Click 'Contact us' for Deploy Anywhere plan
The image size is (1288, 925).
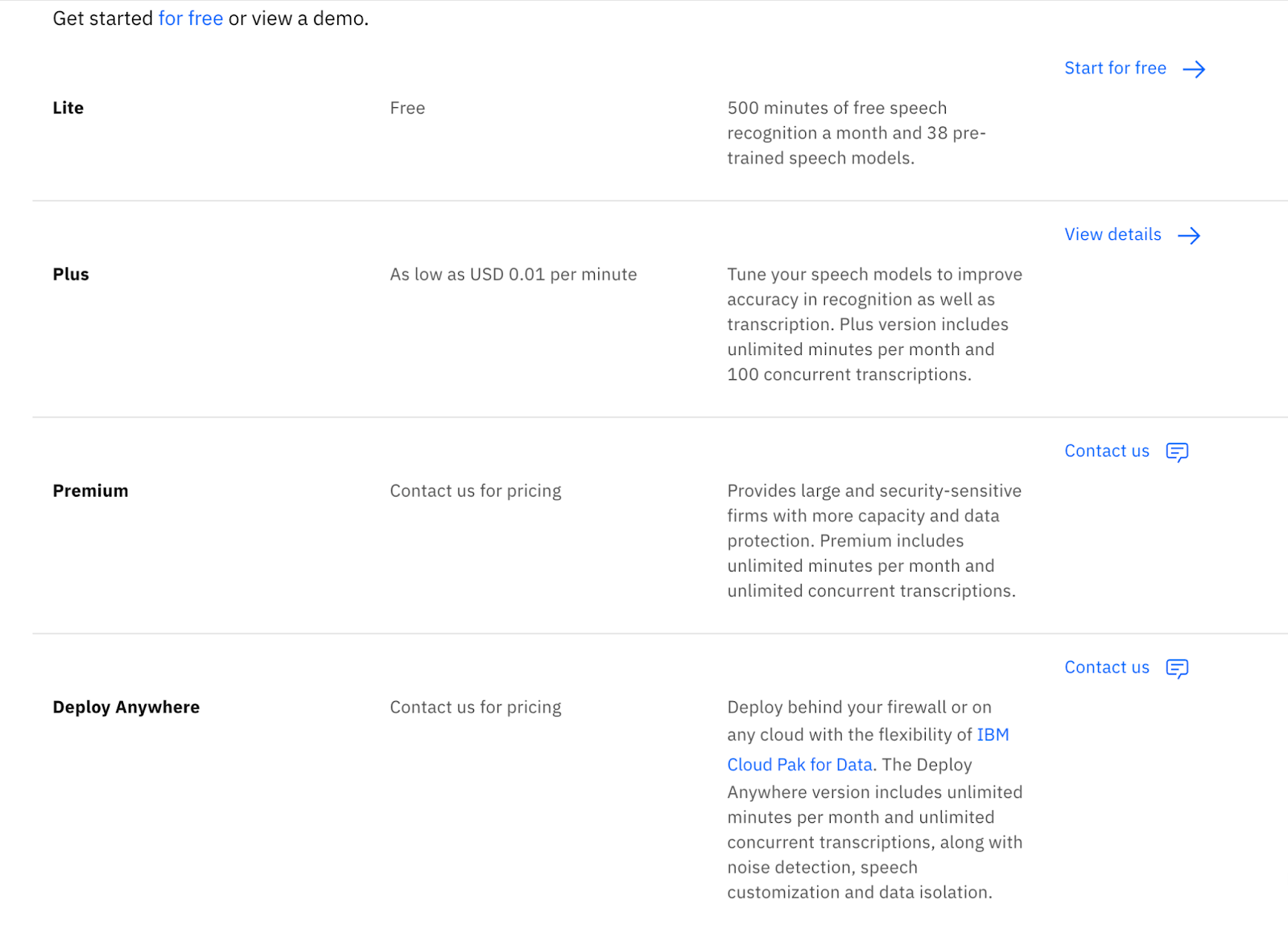pos(1107,667)
